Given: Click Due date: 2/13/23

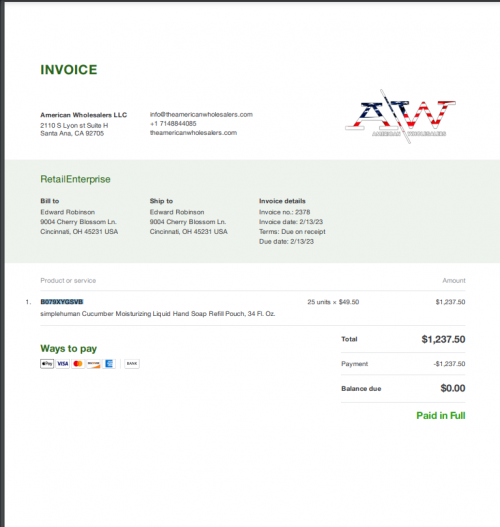Looking at the screenshot, I should tap(286, 241).
